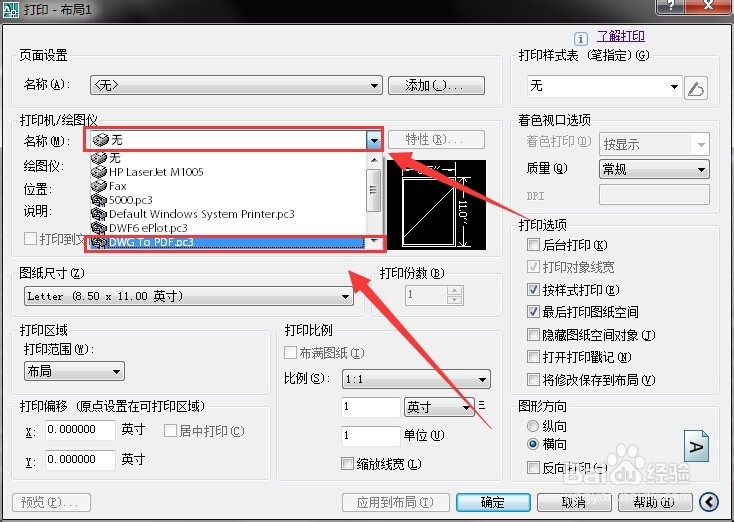Toggle the 后台打印 checkbox
The width and height of the screenshot is (734, 522).
pyautogui.click(x=533, y=244)
